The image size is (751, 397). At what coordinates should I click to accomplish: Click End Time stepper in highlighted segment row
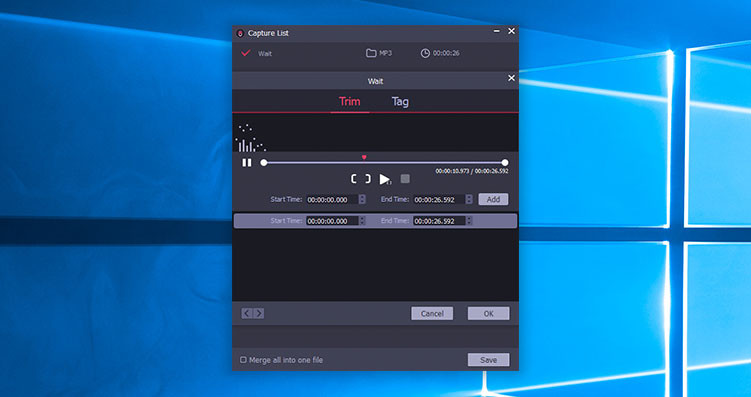[x=469, y=221]
